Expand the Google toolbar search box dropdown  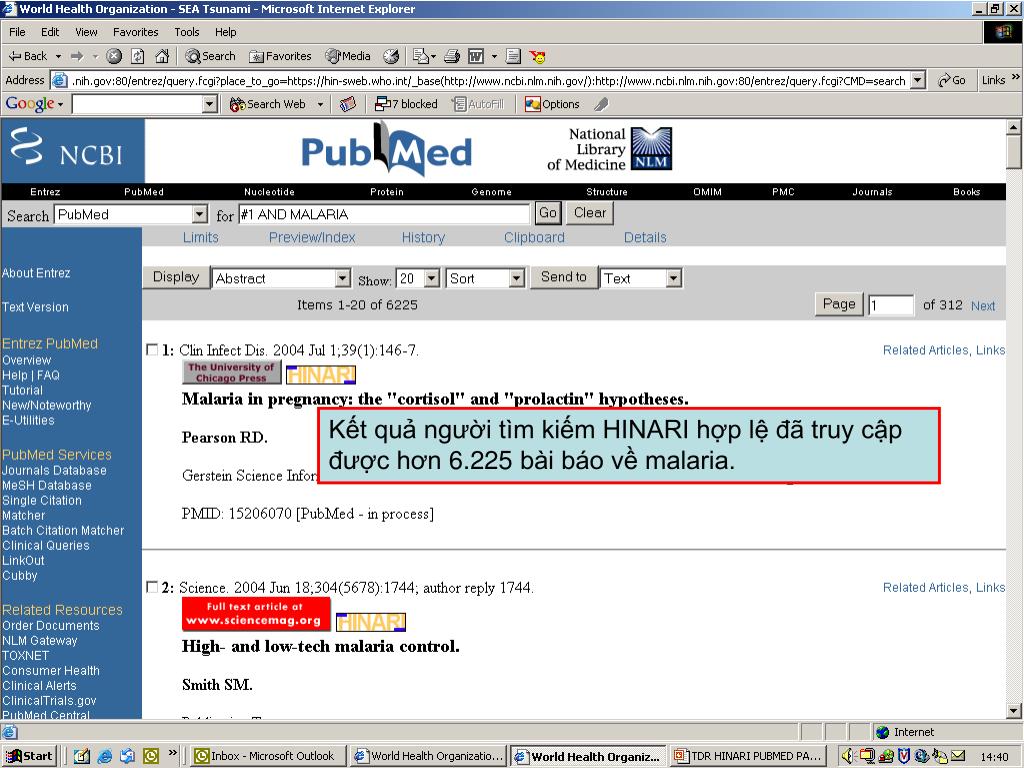[x=210, y=104]
